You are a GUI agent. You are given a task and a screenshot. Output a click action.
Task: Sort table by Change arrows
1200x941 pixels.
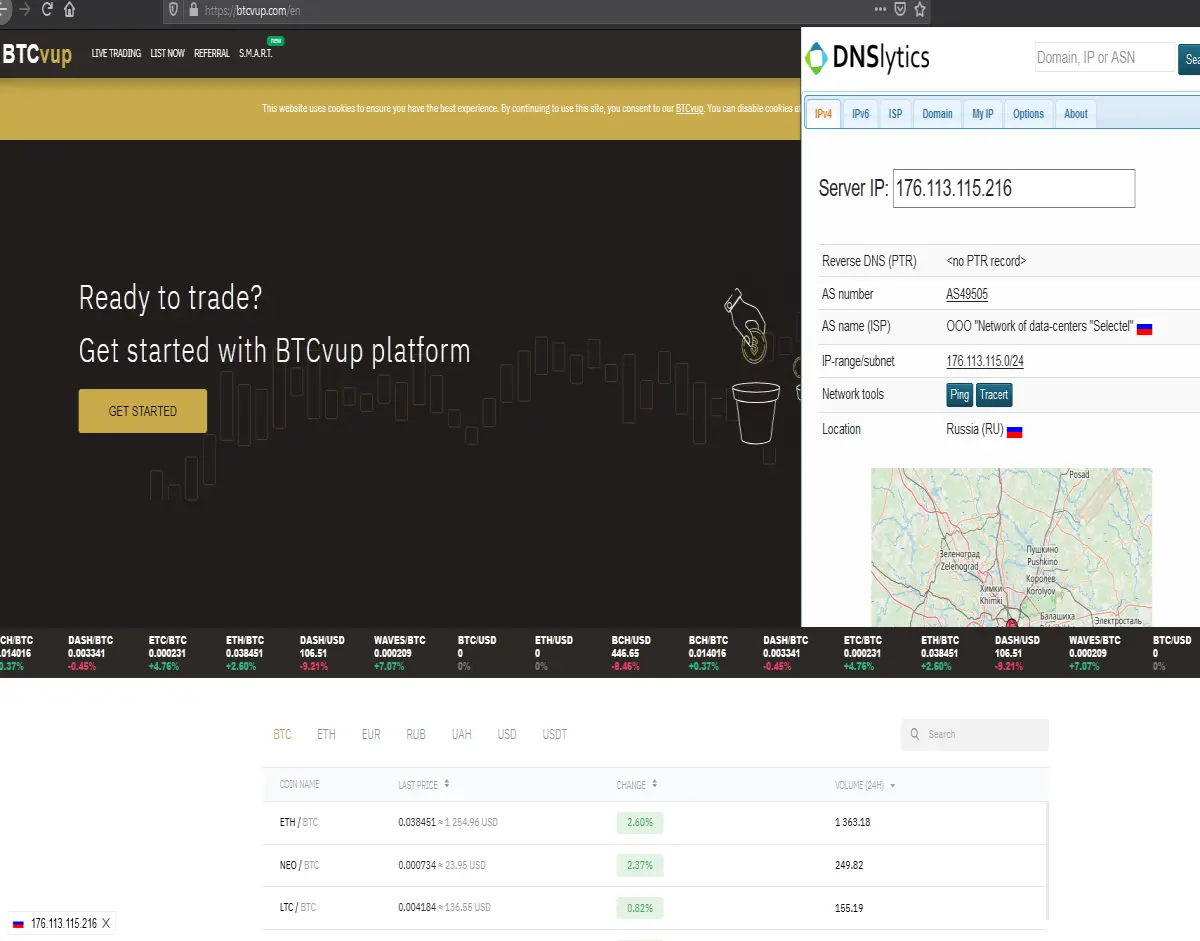click(x=654, y=785)
